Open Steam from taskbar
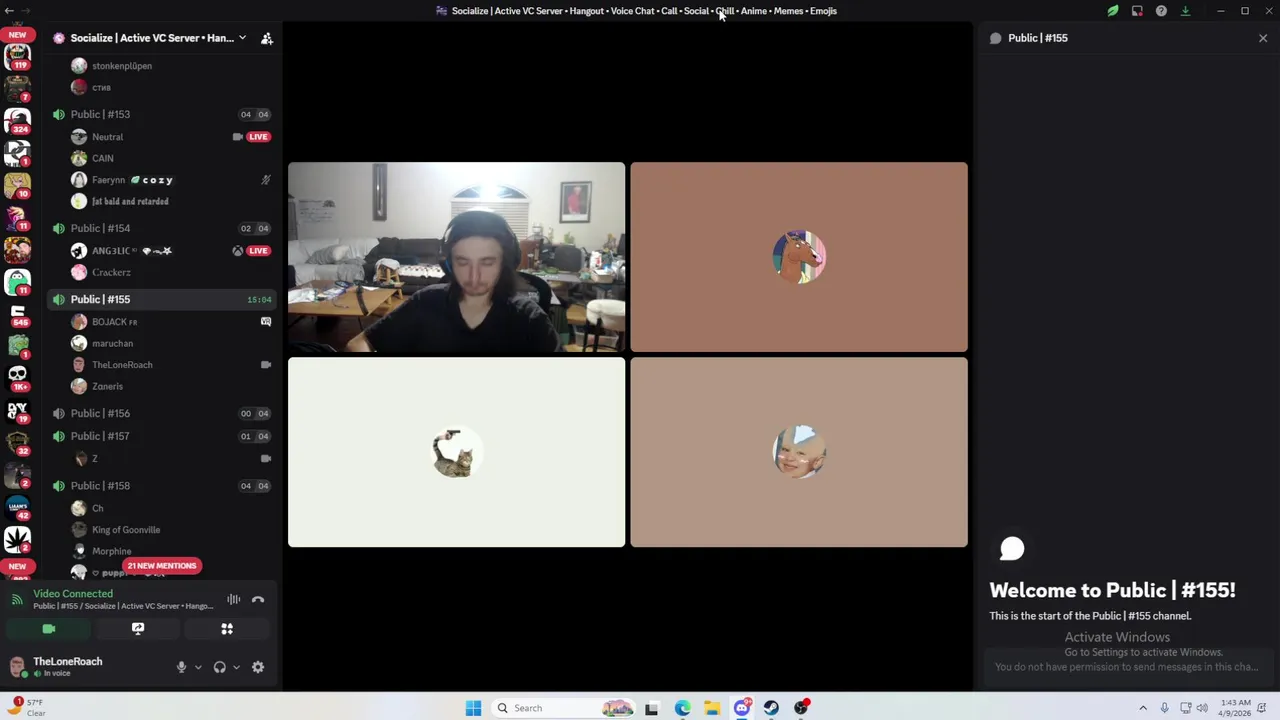Viewport: 1280px width, 720px height. [771, 708]
